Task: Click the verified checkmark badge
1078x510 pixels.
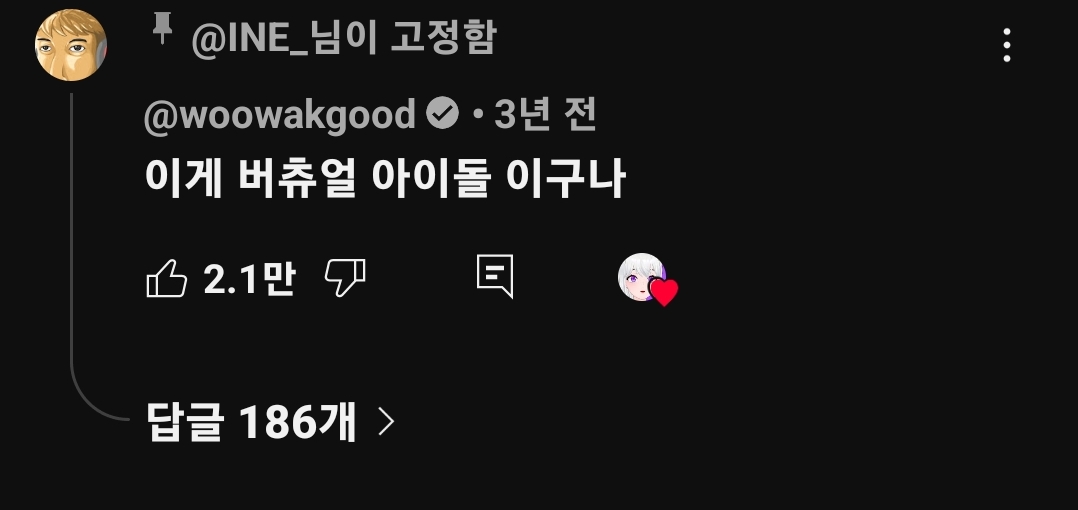Action: [x=442, y=113]
